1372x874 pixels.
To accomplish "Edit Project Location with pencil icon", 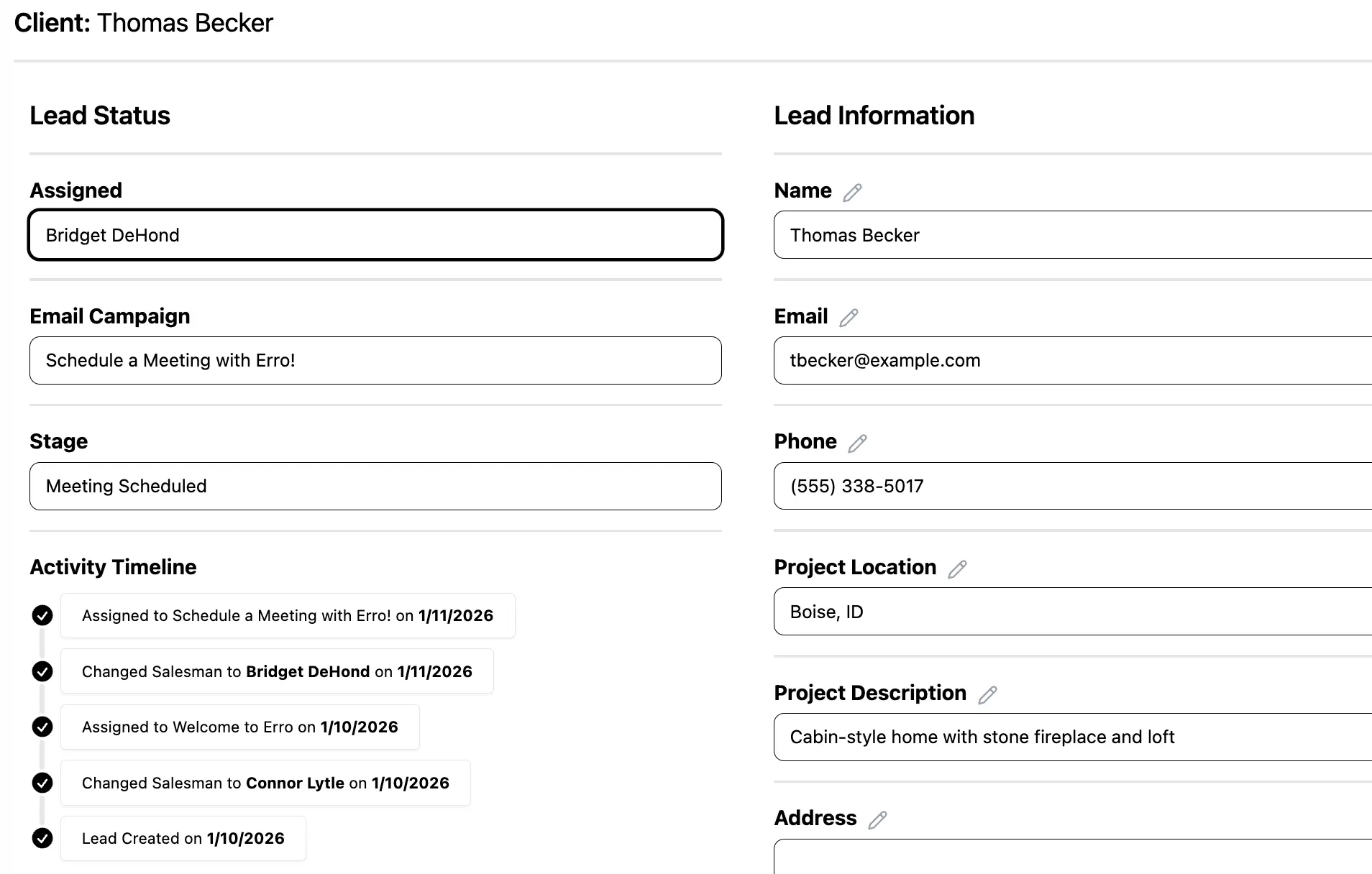I will (957, 569).
